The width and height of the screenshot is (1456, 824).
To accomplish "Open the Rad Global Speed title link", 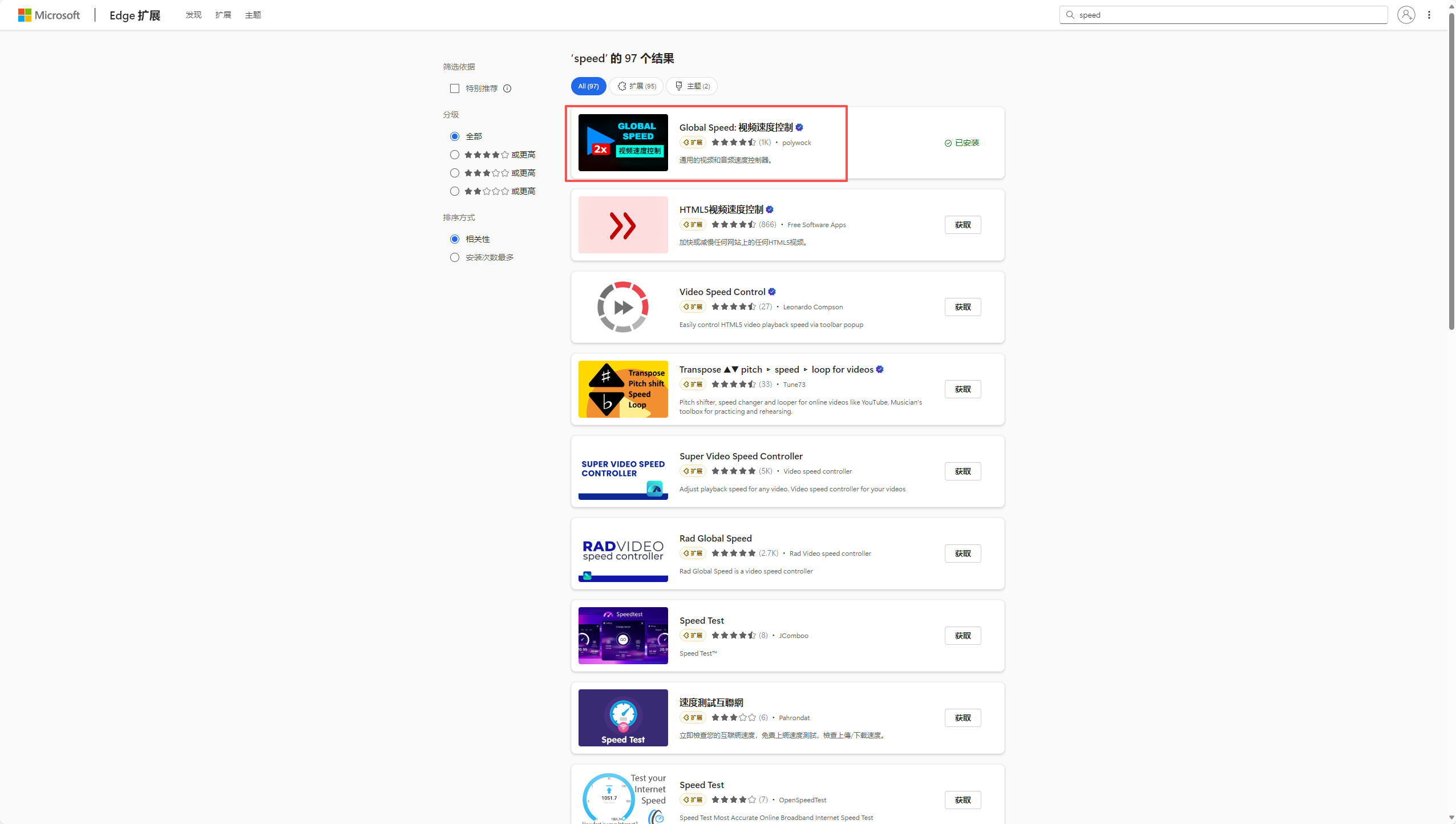I will [x=715, y=538].
